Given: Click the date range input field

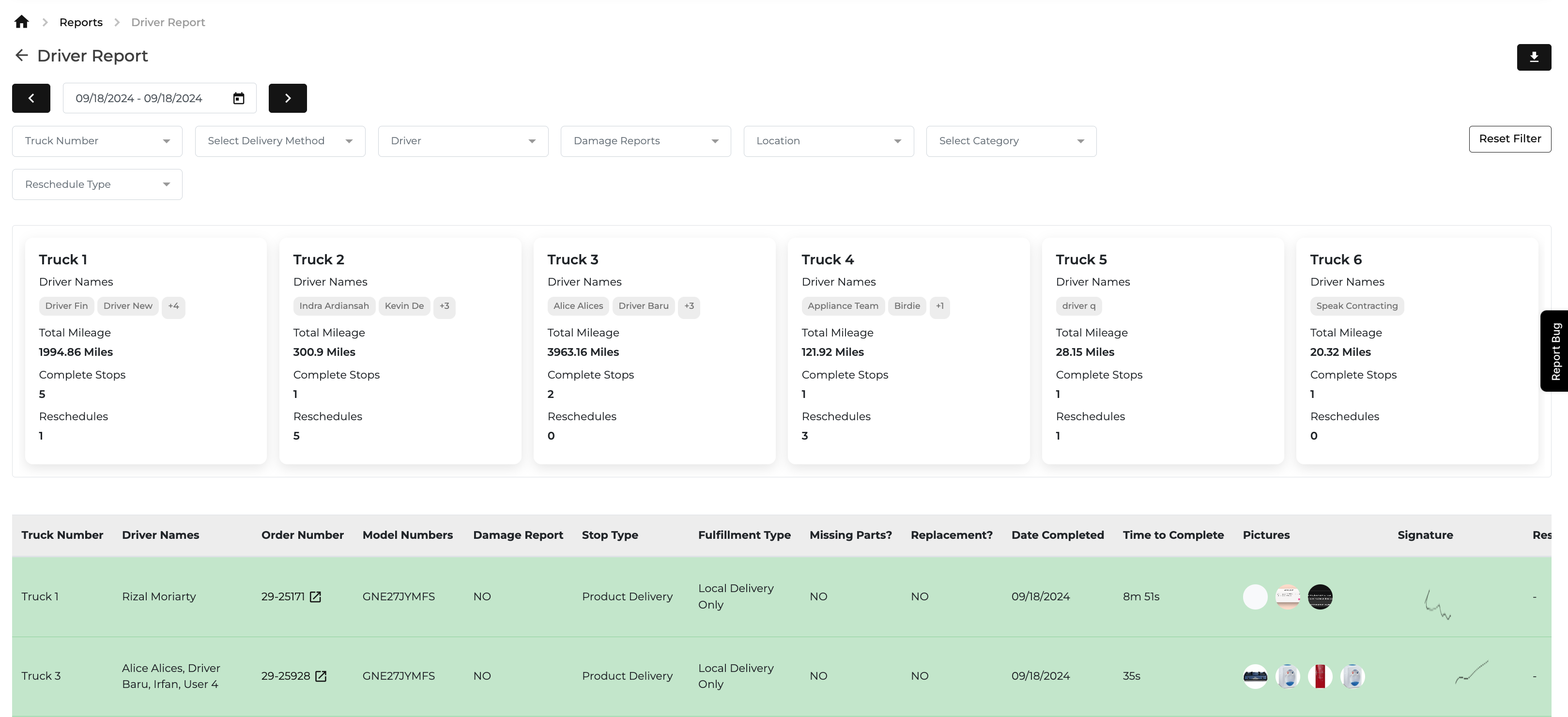Looking at the screenshot, I should [x=146, y=99].
